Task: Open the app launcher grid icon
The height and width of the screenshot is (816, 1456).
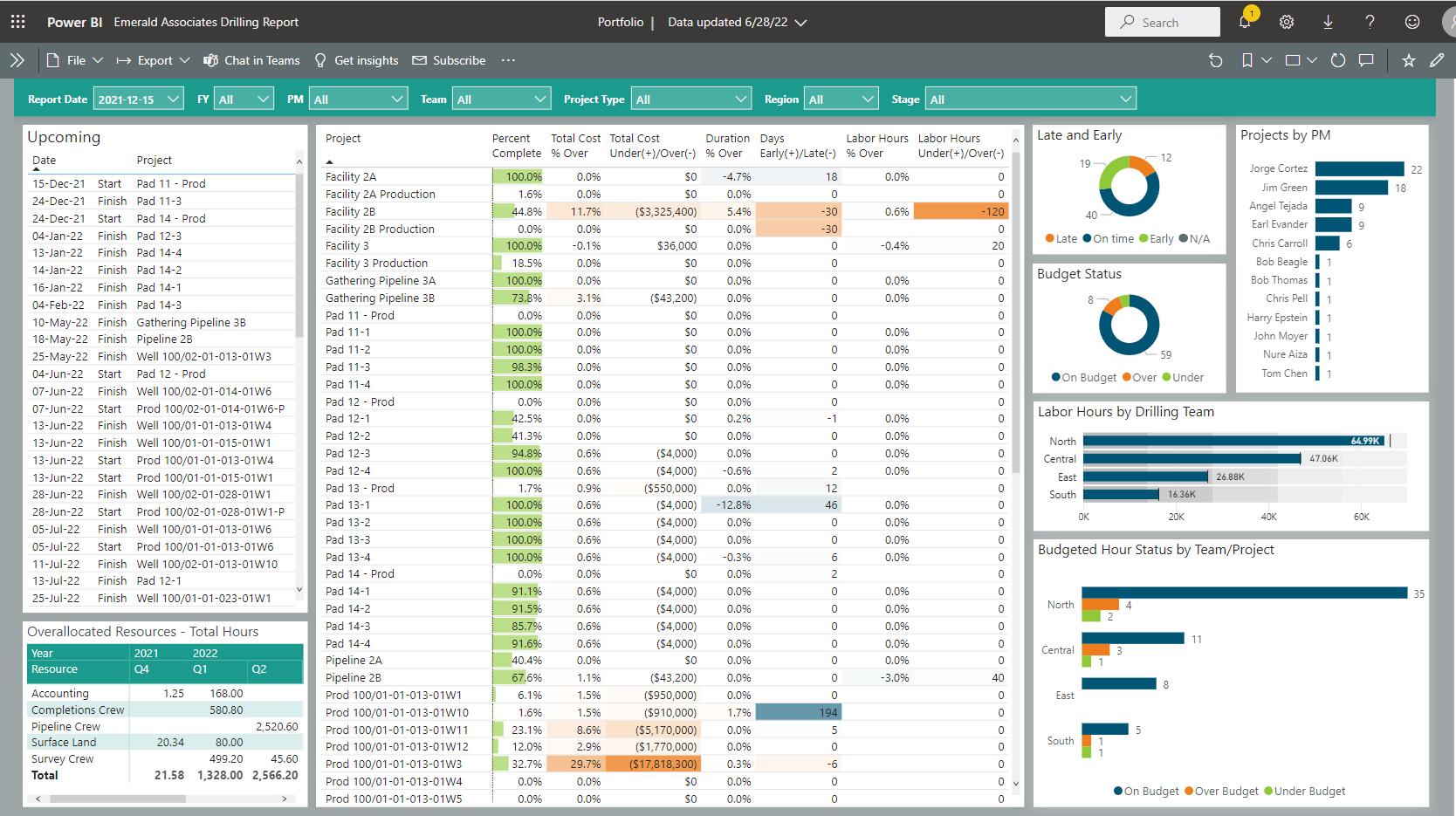Action: pos(17,22)
